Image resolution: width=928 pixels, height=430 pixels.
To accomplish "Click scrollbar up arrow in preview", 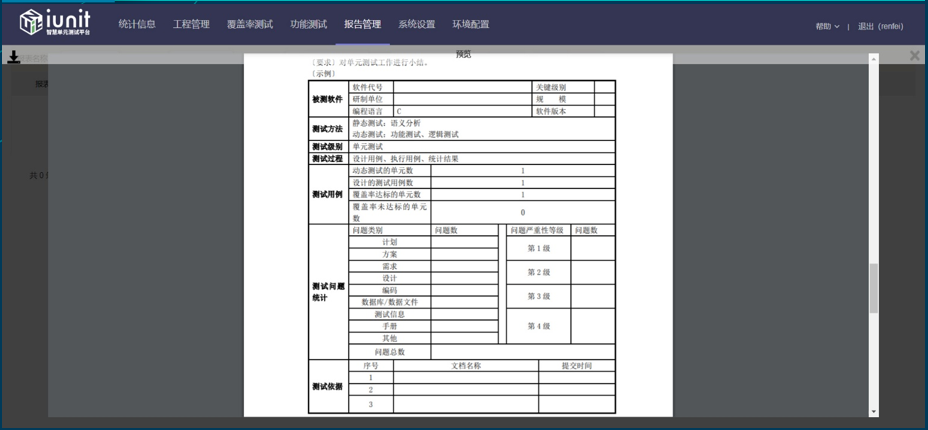I will 874,59.
